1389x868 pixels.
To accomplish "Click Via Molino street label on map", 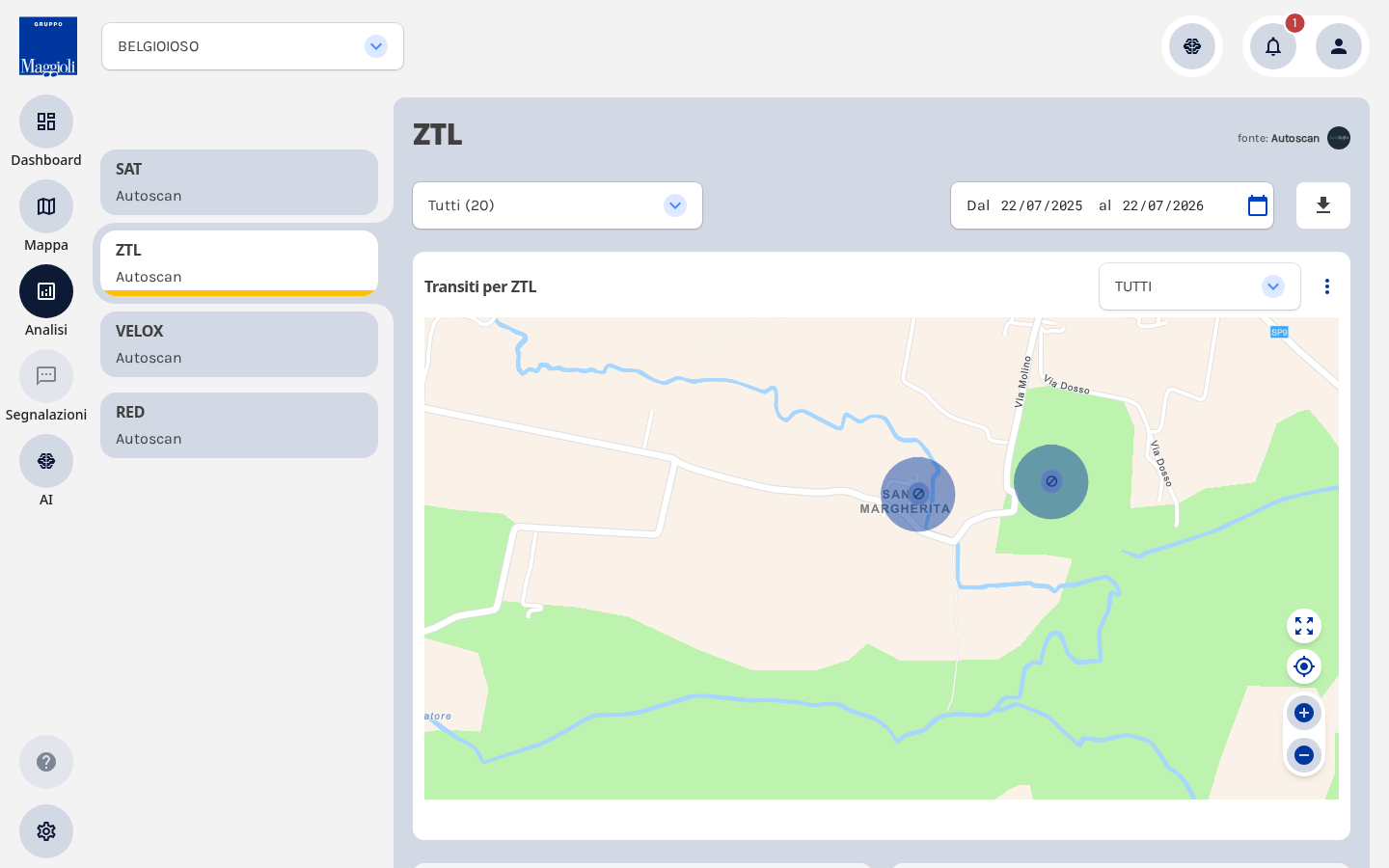I will [1022, 381].
